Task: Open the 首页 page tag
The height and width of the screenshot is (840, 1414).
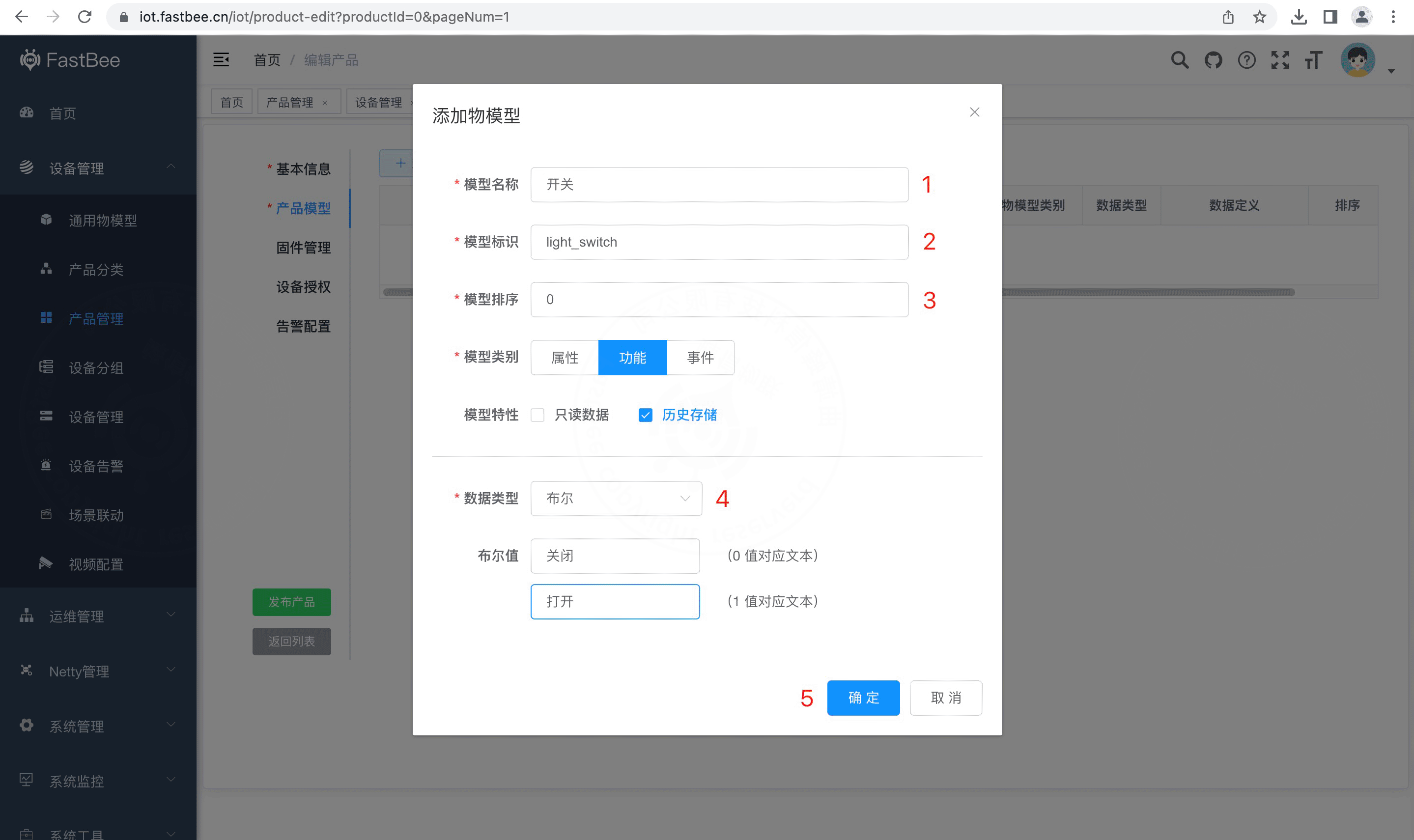Action: point(231,102)
